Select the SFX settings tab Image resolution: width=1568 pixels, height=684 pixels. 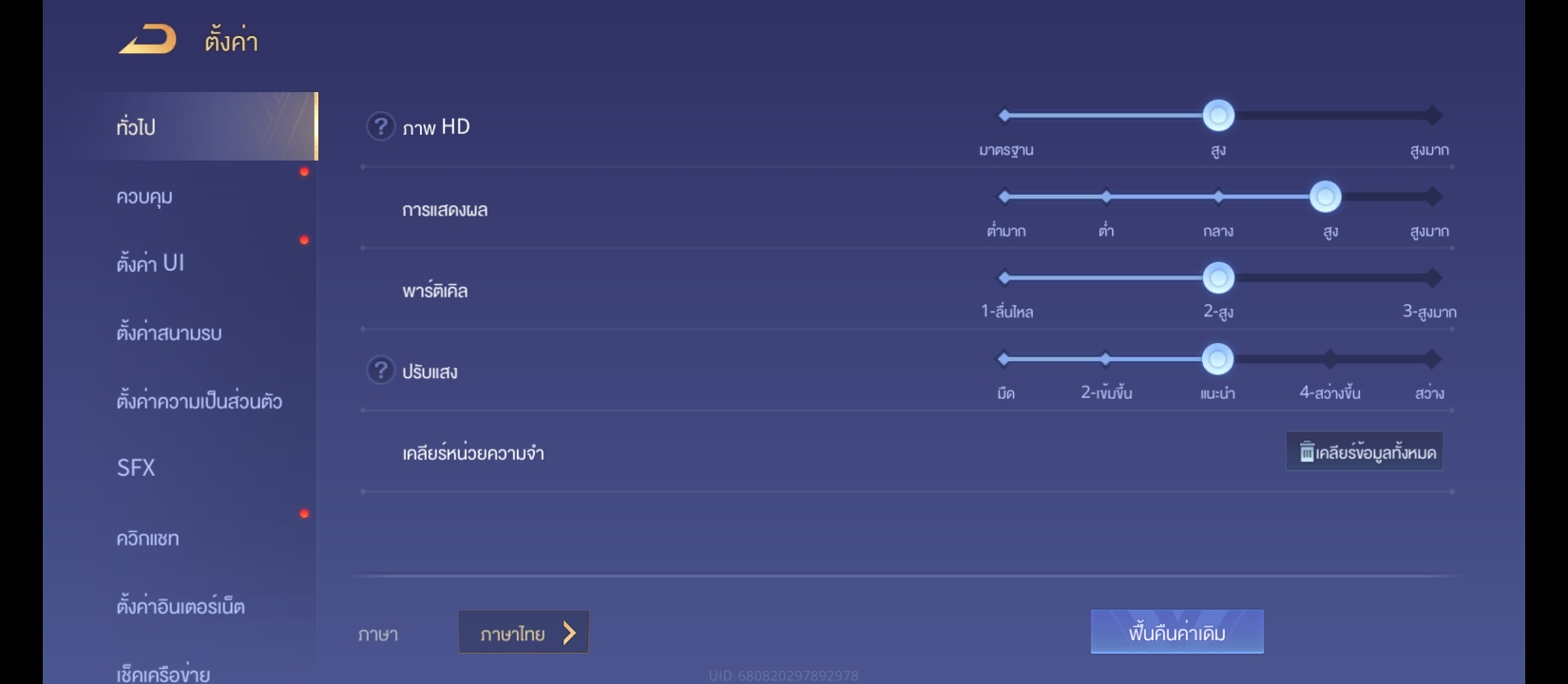coord(136,467)
